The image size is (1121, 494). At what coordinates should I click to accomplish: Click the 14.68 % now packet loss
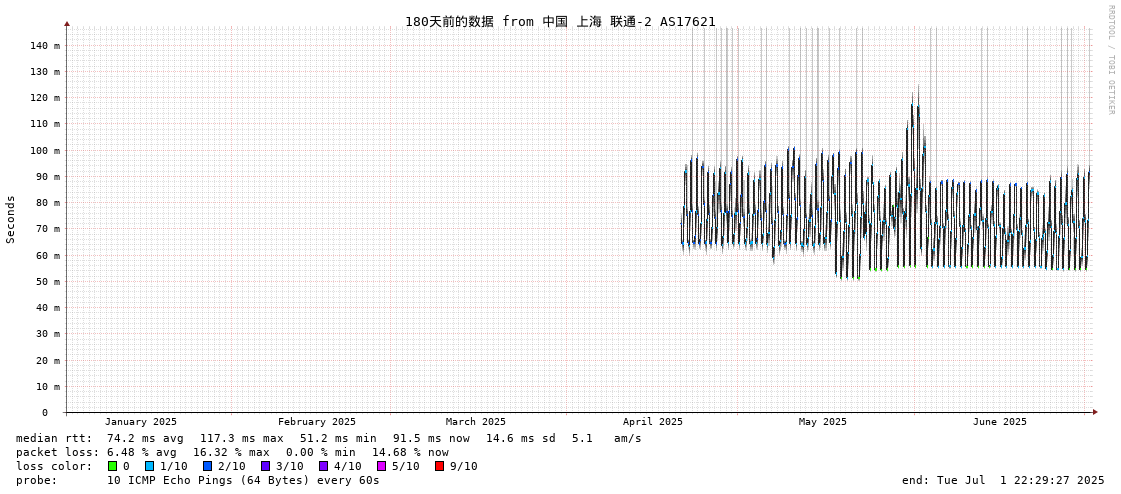click(410, 453)
